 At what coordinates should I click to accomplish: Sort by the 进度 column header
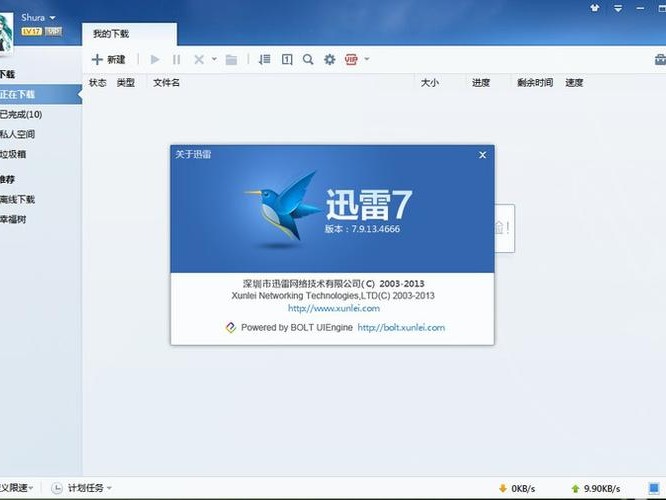(x=481, y=83)
